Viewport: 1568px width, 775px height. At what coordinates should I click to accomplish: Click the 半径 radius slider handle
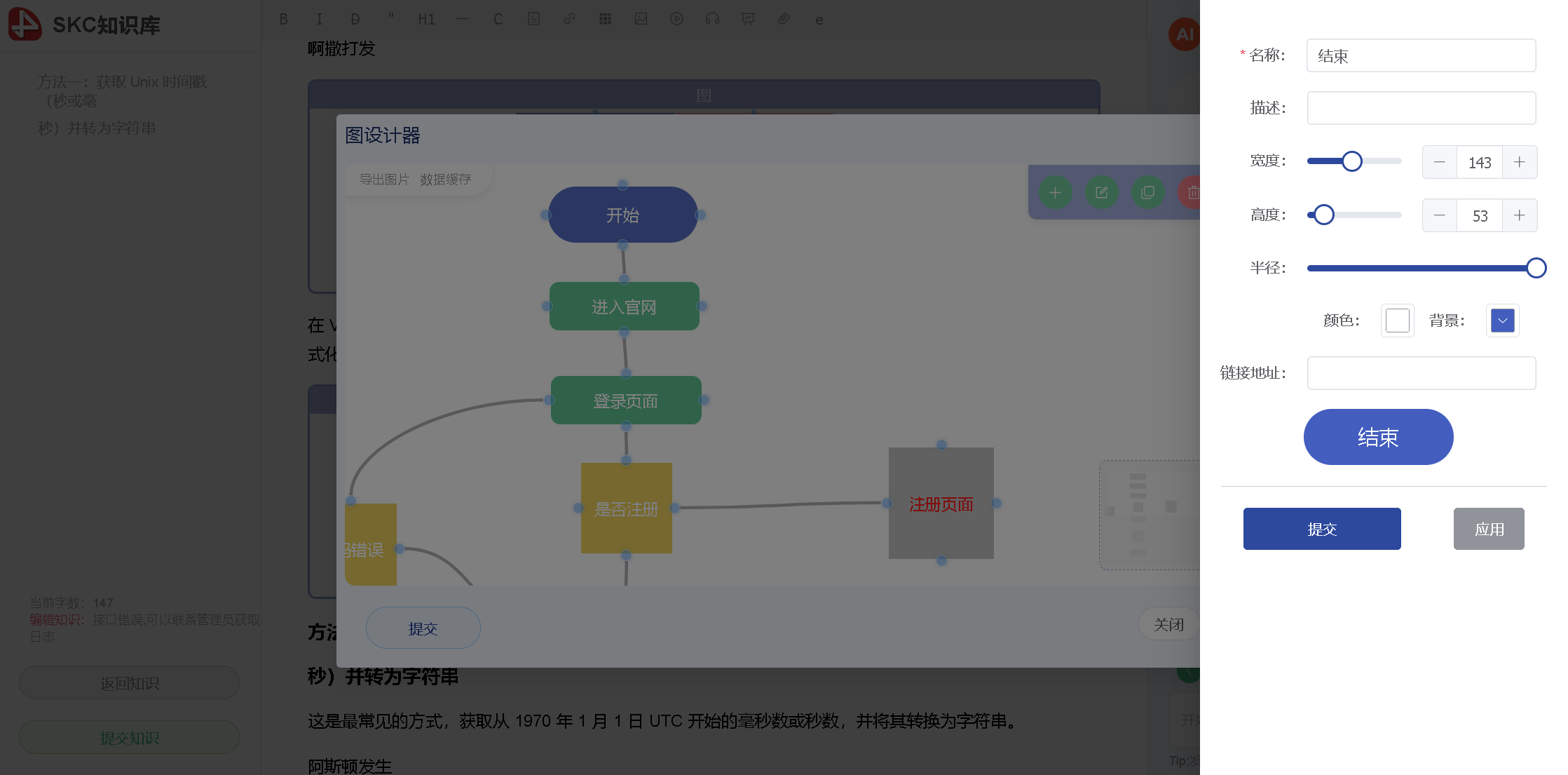[1536, 268]
